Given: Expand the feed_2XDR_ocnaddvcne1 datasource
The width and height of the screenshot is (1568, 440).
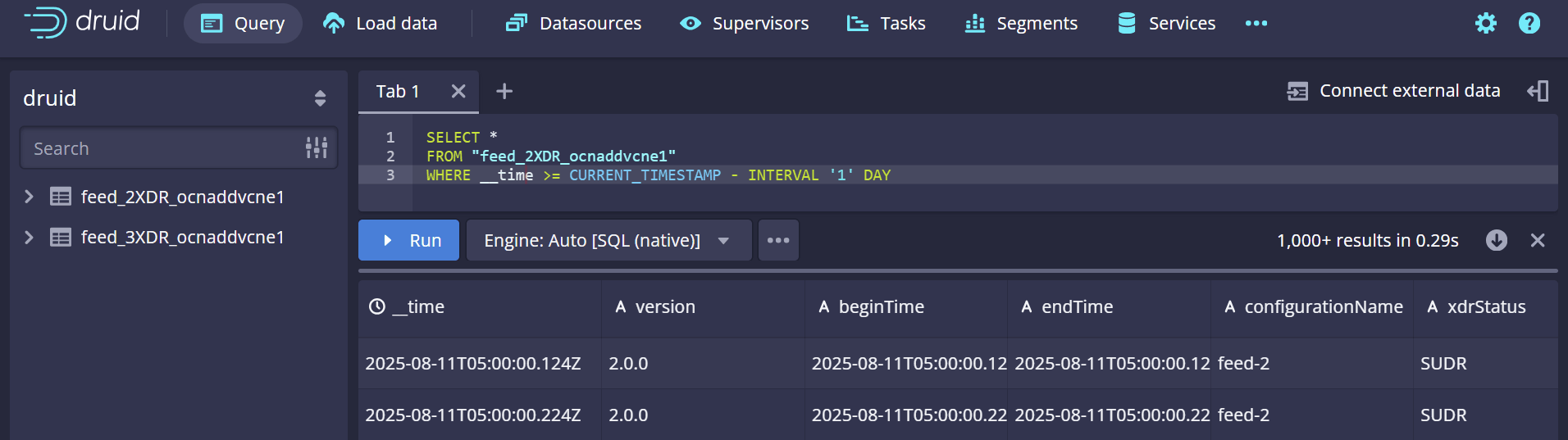Looking at the screenshot, I should coord(30,197).
